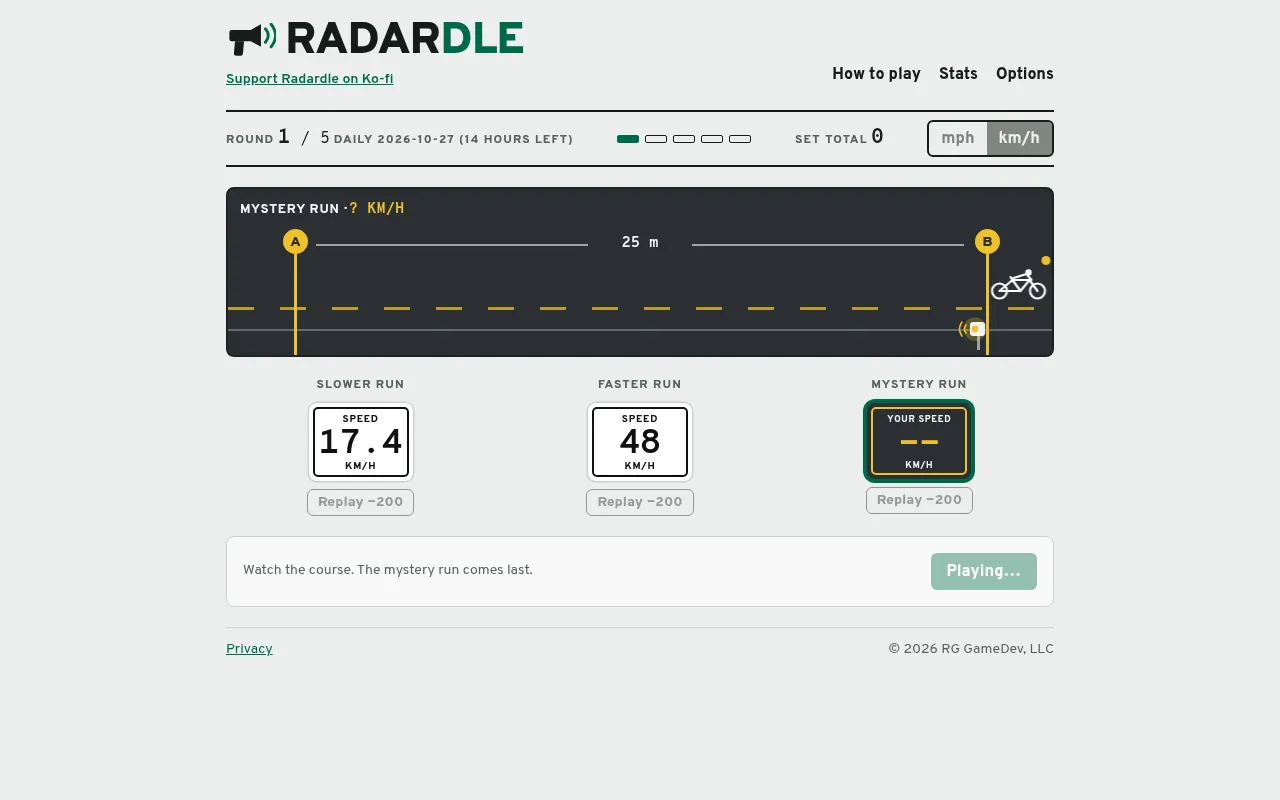Replay the faster run for −200
Image resolution: width=1280 pixels, height=800 pixels.
(x=640, y=502)
